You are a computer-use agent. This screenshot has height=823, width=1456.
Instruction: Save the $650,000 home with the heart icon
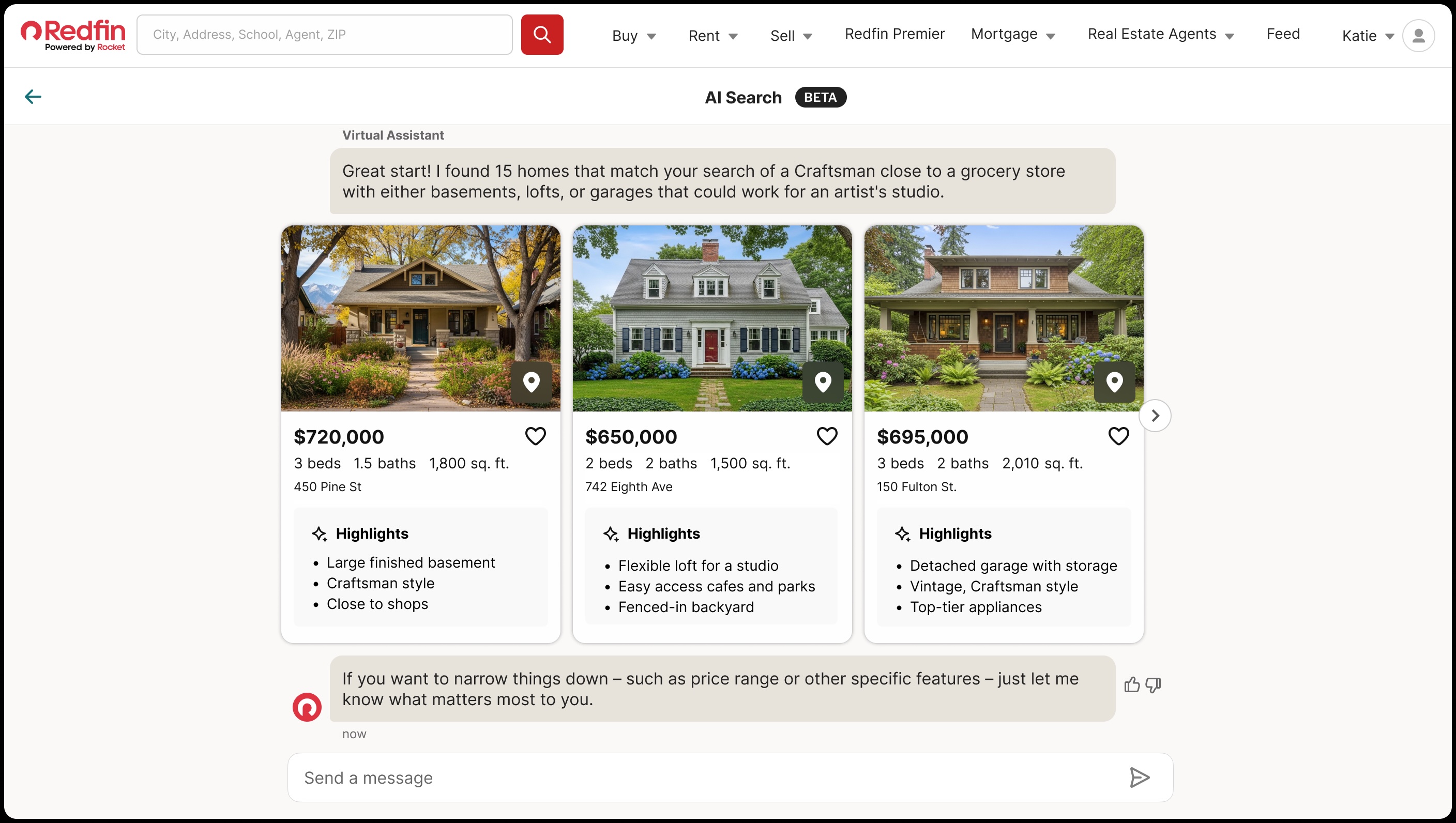[x=826, y=436]
